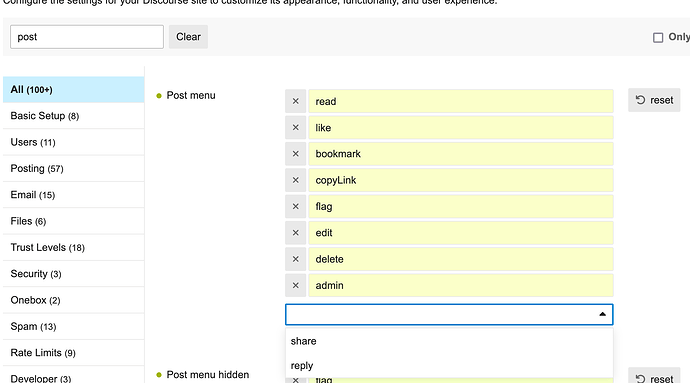The image size is (690, 383).
Task: Choose 'share' from the dropdown list
Action: [449, 341]
